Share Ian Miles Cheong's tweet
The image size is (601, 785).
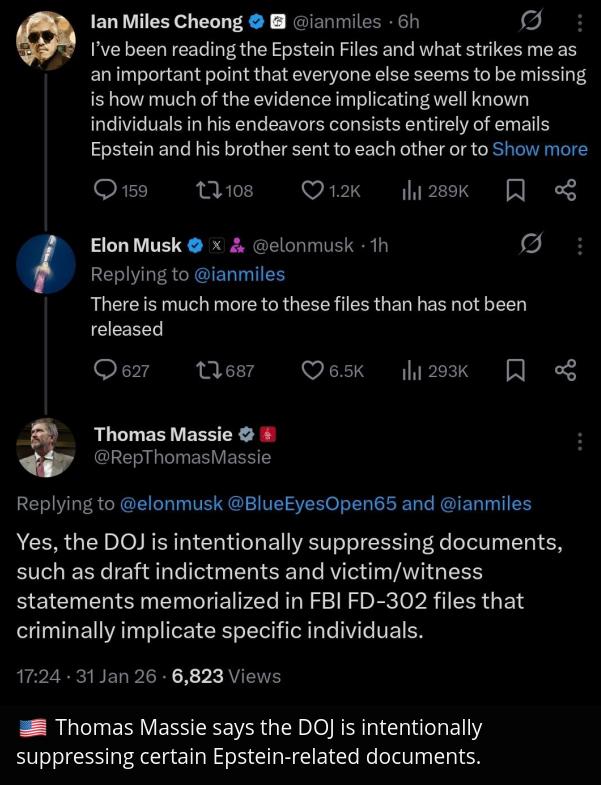(x=565, y=191)
